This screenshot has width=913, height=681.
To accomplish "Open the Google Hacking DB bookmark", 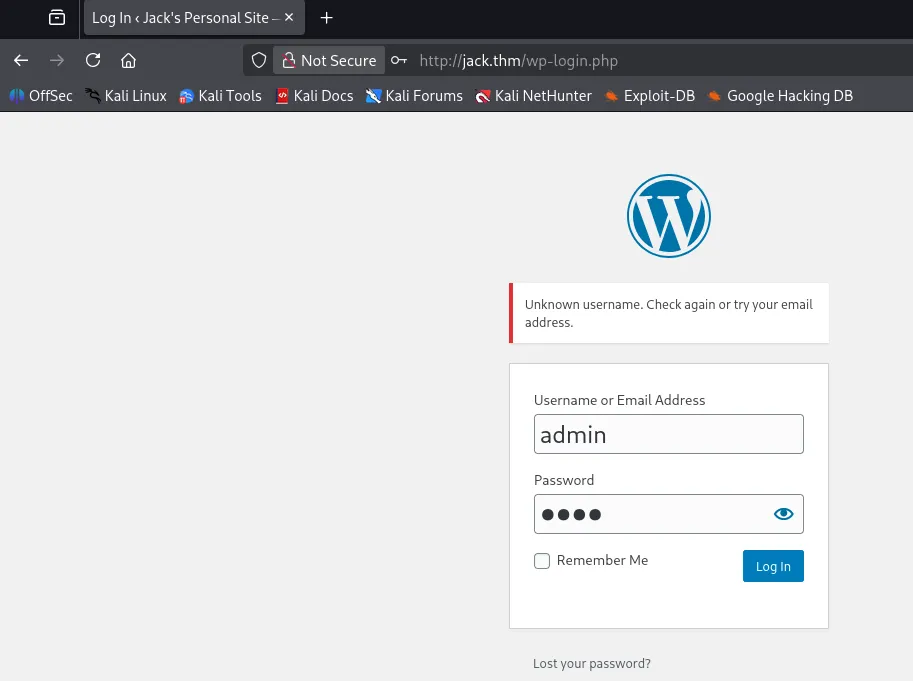I will [780, 96].
